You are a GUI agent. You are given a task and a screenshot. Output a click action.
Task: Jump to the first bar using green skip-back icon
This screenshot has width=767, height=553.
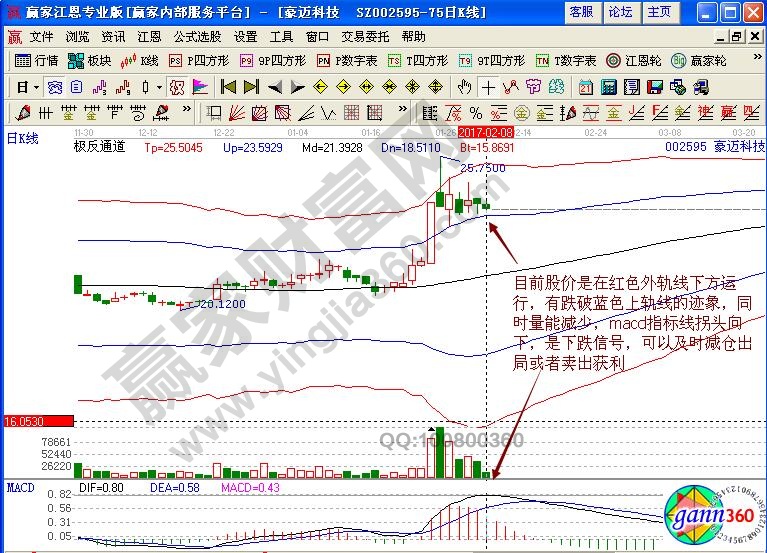(228, 86)
